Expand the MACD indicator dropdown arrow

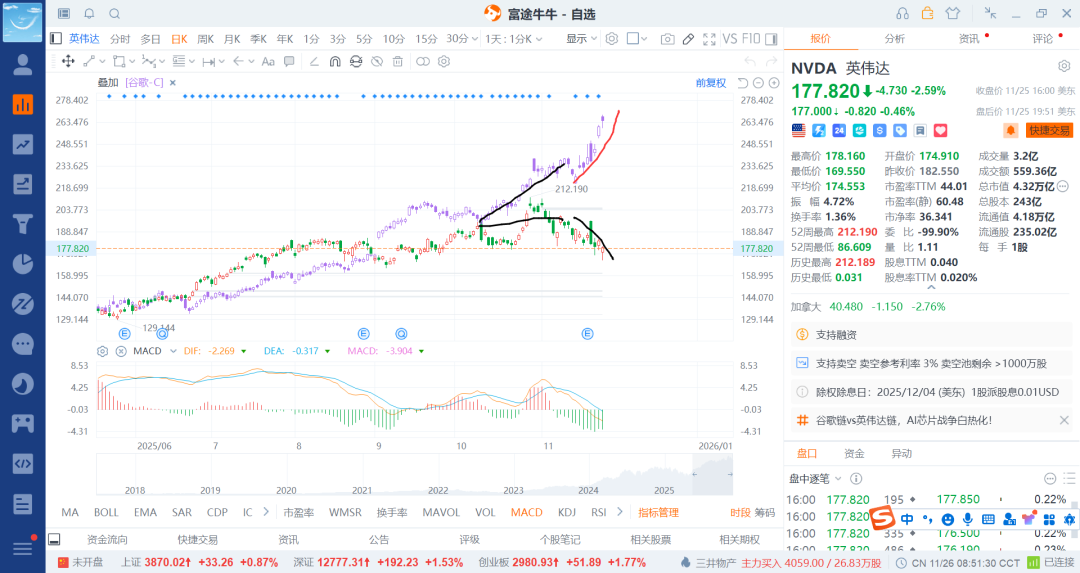point(174,351)
